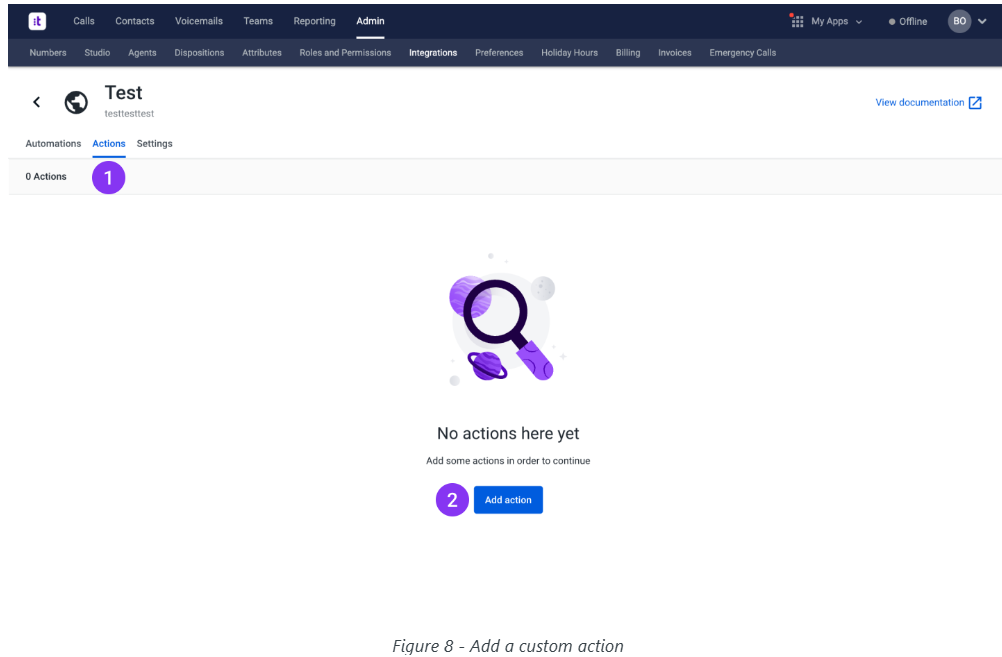This screenshot has height=657, width=1002.
Task: Click the external link icon next to View documentation
Action: click(x=975, y=101)
